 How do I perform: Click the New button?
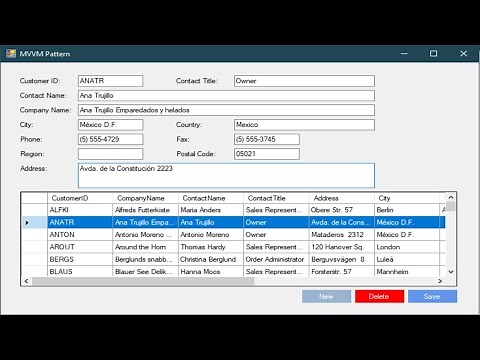click(x=326, y=296)
